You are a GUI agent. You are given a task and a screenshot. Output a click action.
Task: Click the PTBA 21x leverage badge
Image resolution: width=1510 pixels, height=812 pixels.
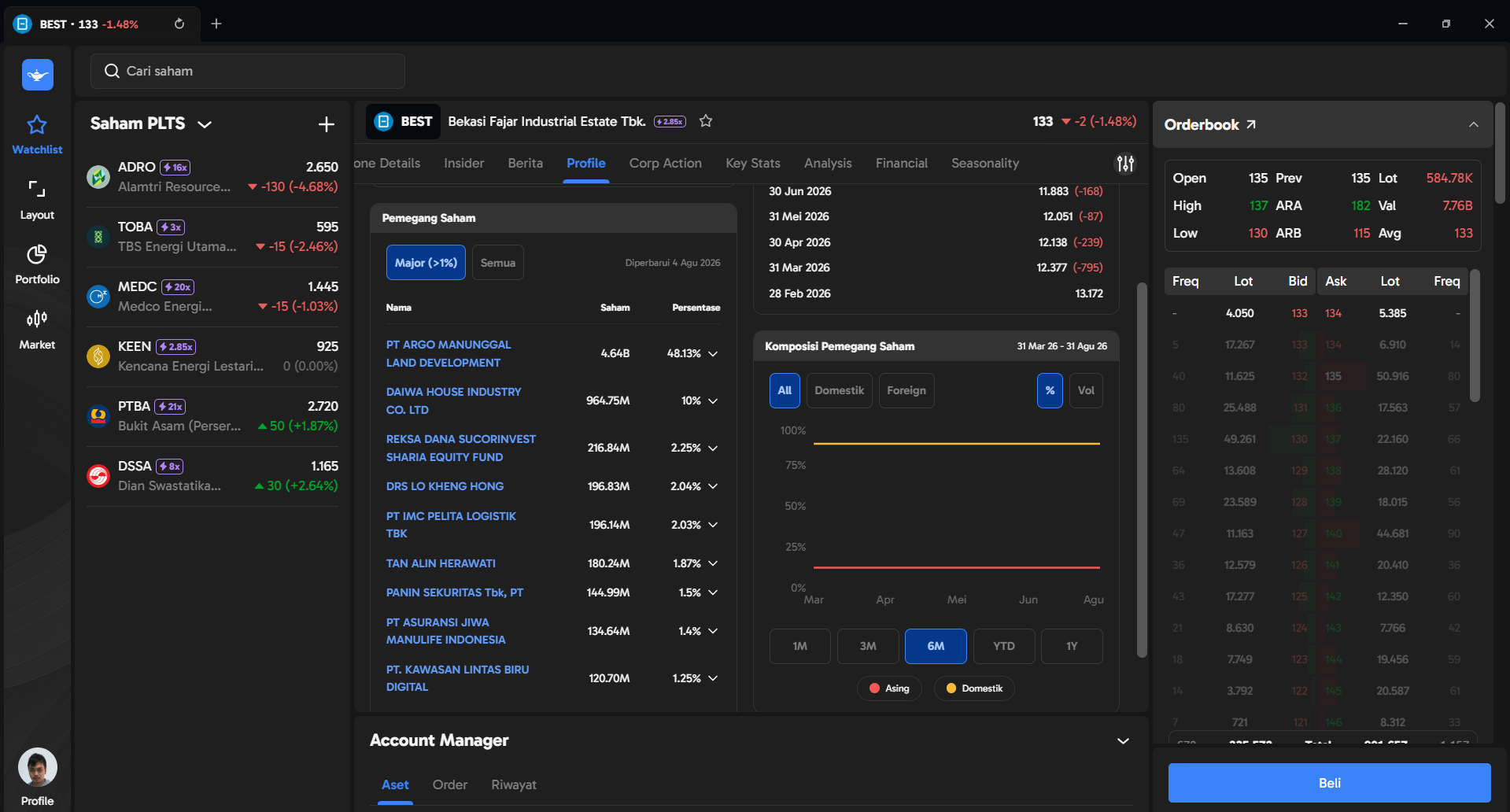pos(170,407)
